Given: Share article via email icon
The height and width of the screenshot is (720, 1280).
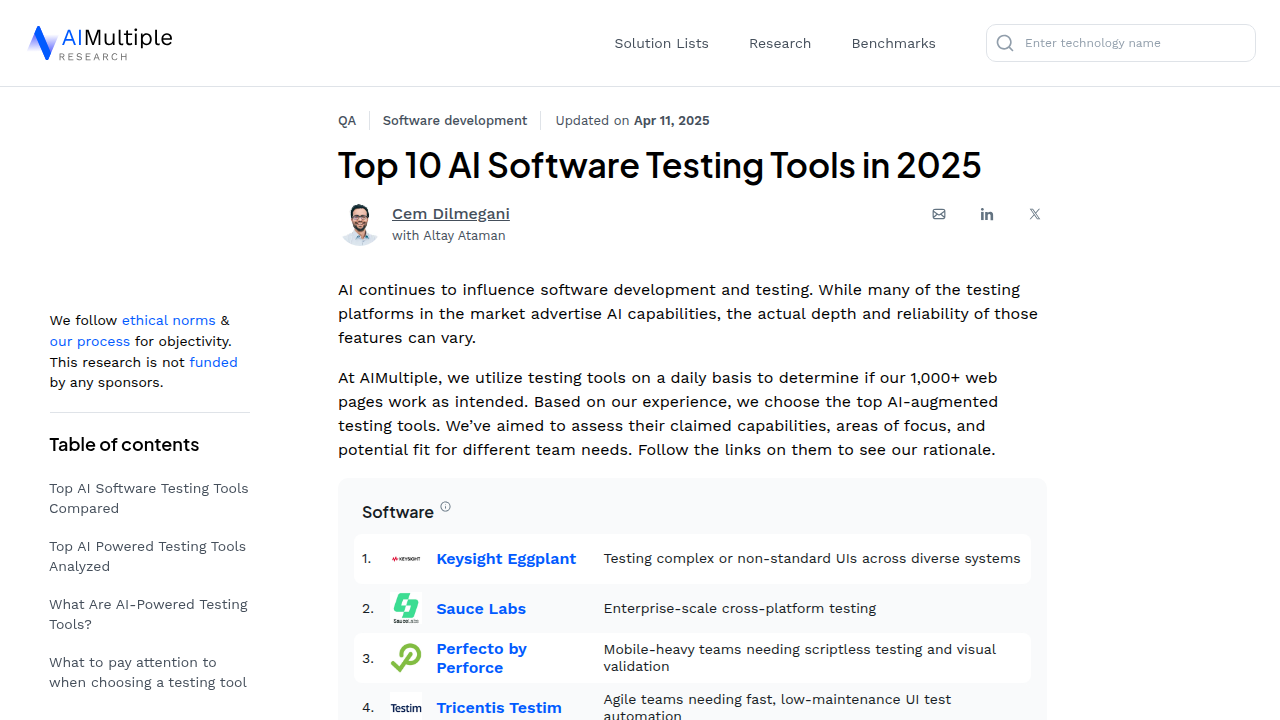Looking at the screenshot, I should click(939, 214).
